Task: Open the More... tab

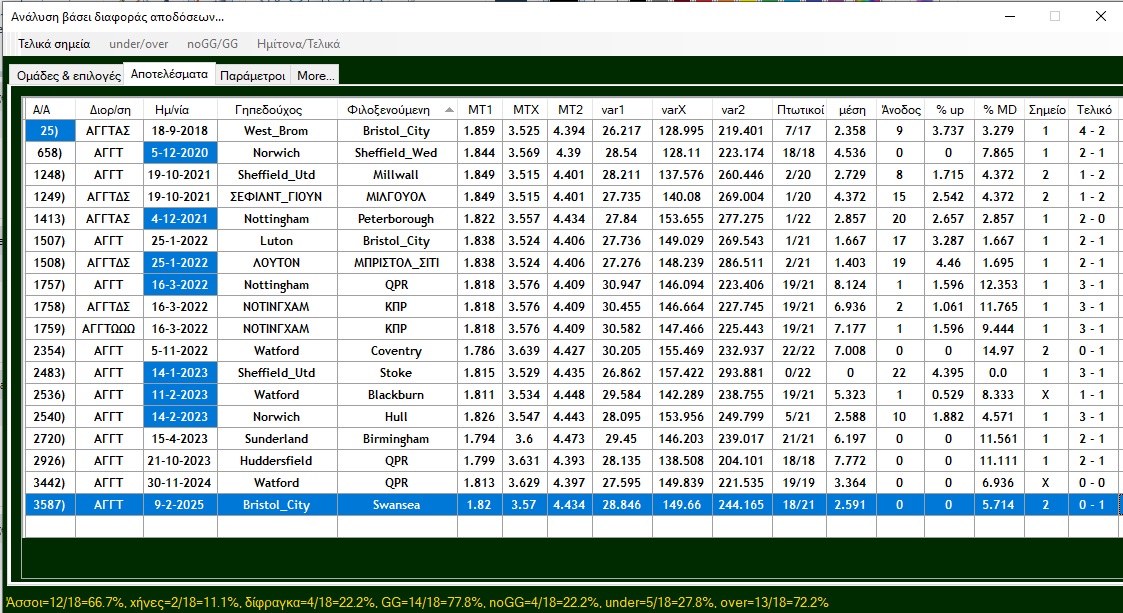Action: [x=316, y=76]
